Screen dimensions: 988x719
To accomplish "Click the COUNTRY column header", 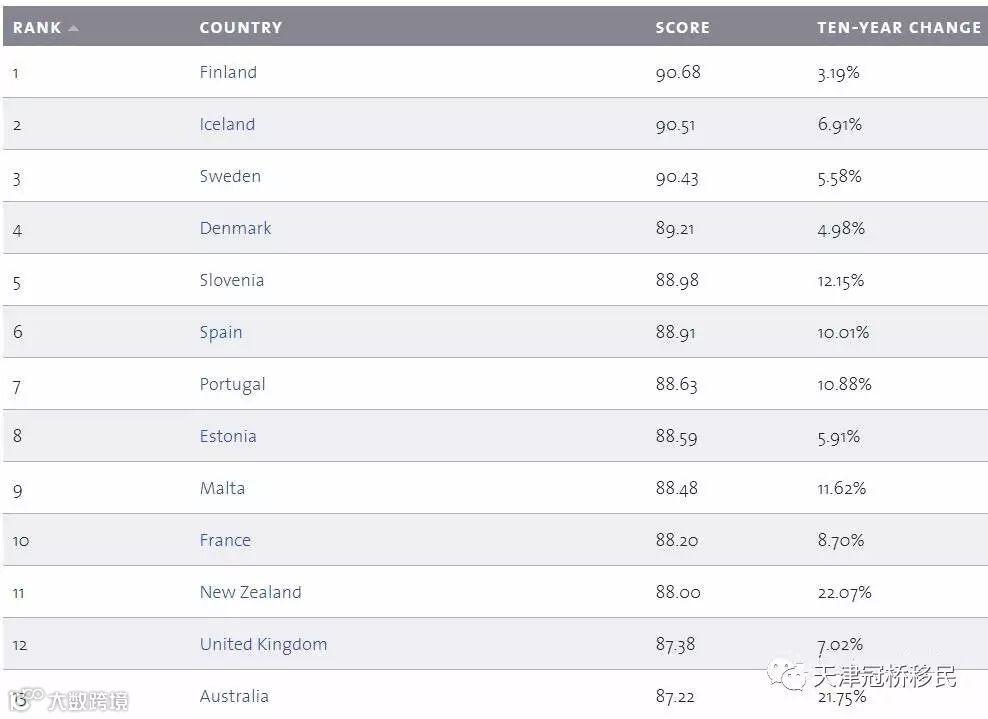I will pos(240,28).
